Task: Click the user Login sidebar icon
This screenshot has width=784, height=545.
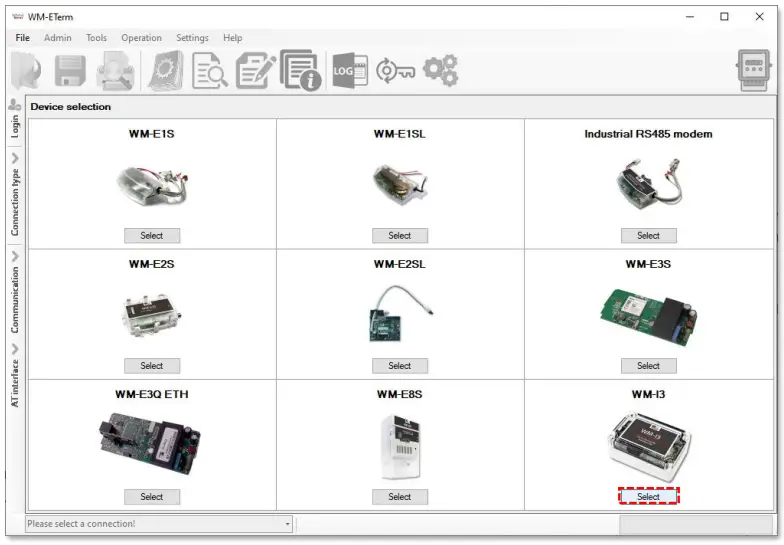Action: pyautogui.click(x=14, y=104)
